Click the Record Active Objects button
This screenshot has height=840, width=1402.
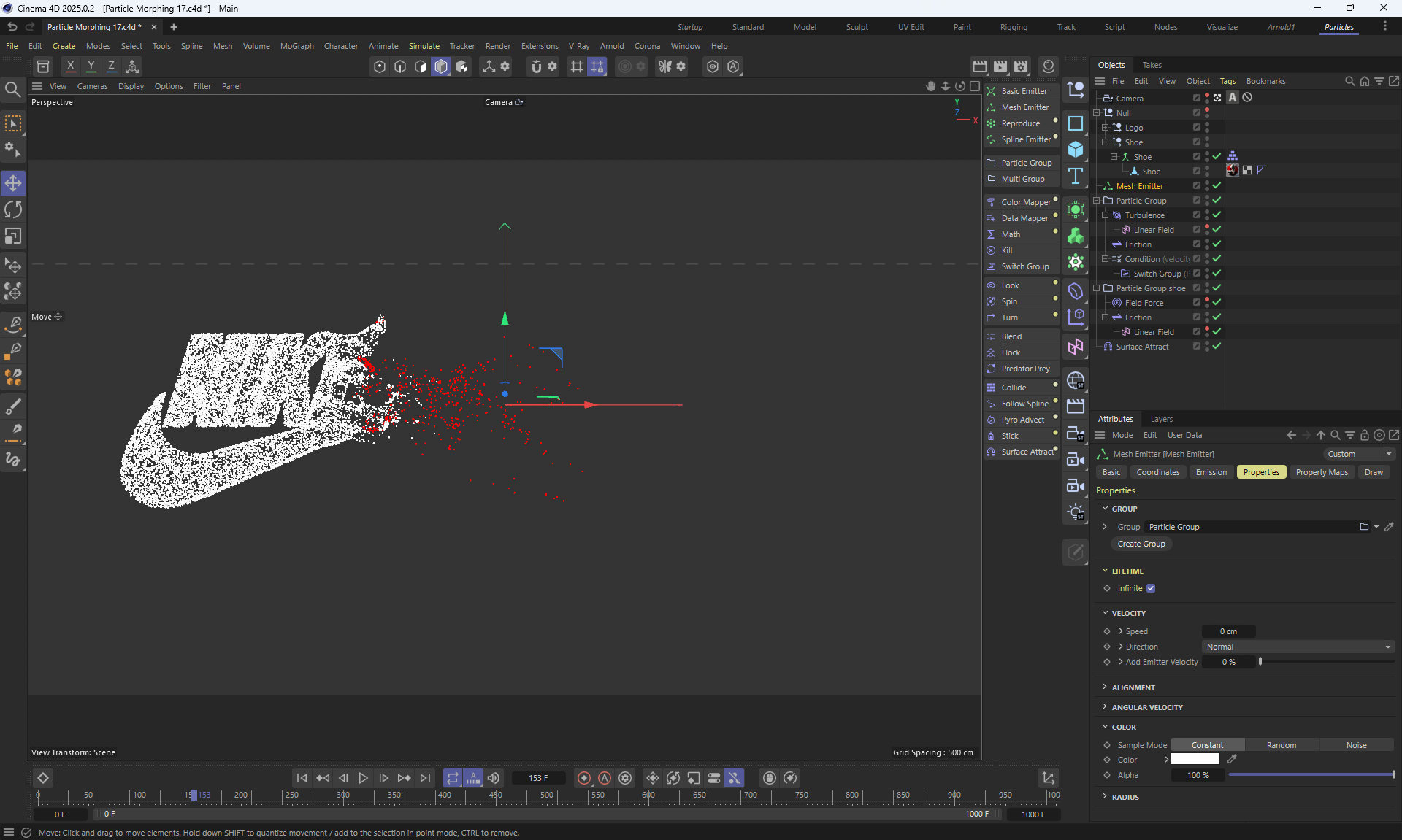point(584,778)
